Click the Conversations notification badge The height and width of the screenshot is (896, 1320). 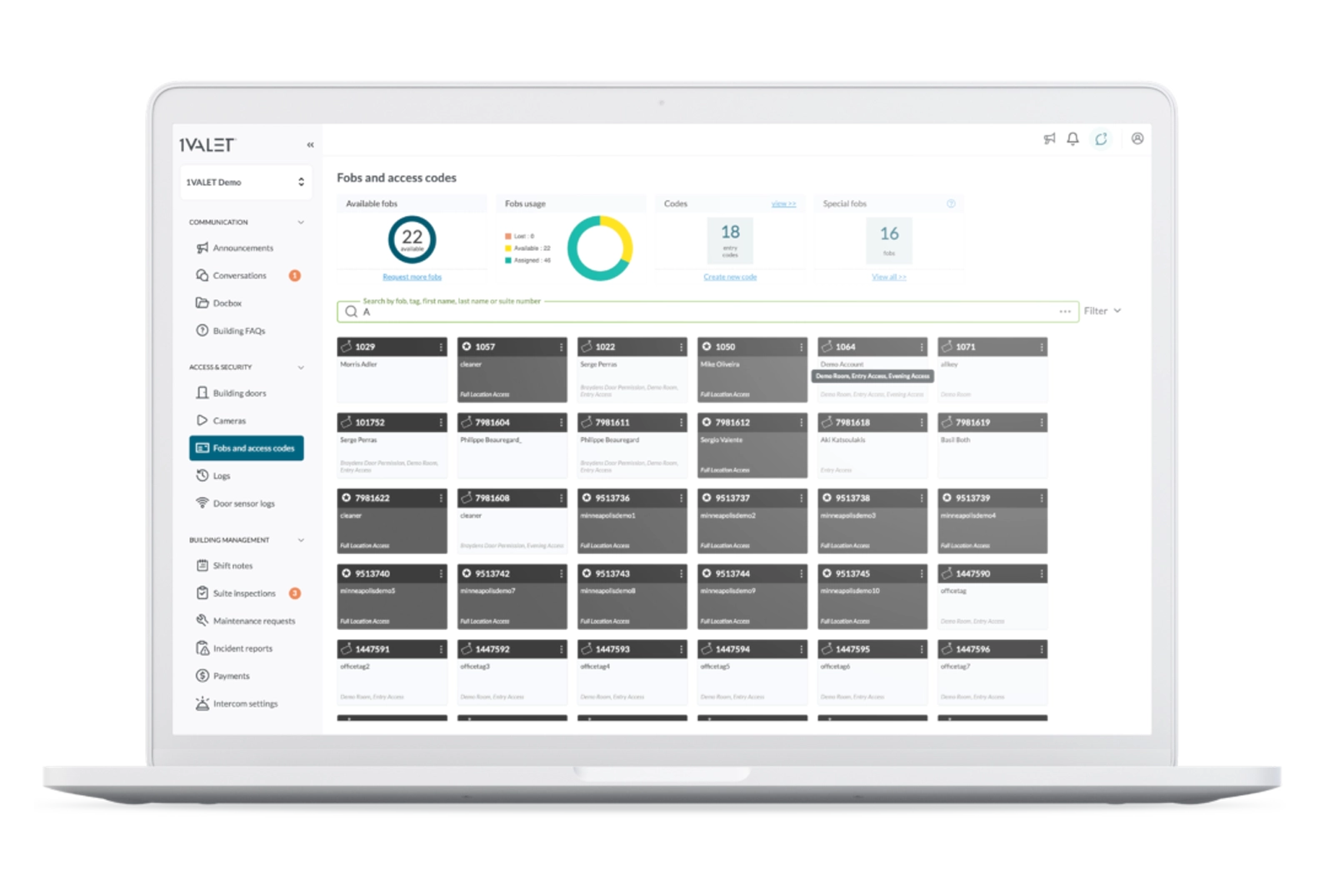294,276
